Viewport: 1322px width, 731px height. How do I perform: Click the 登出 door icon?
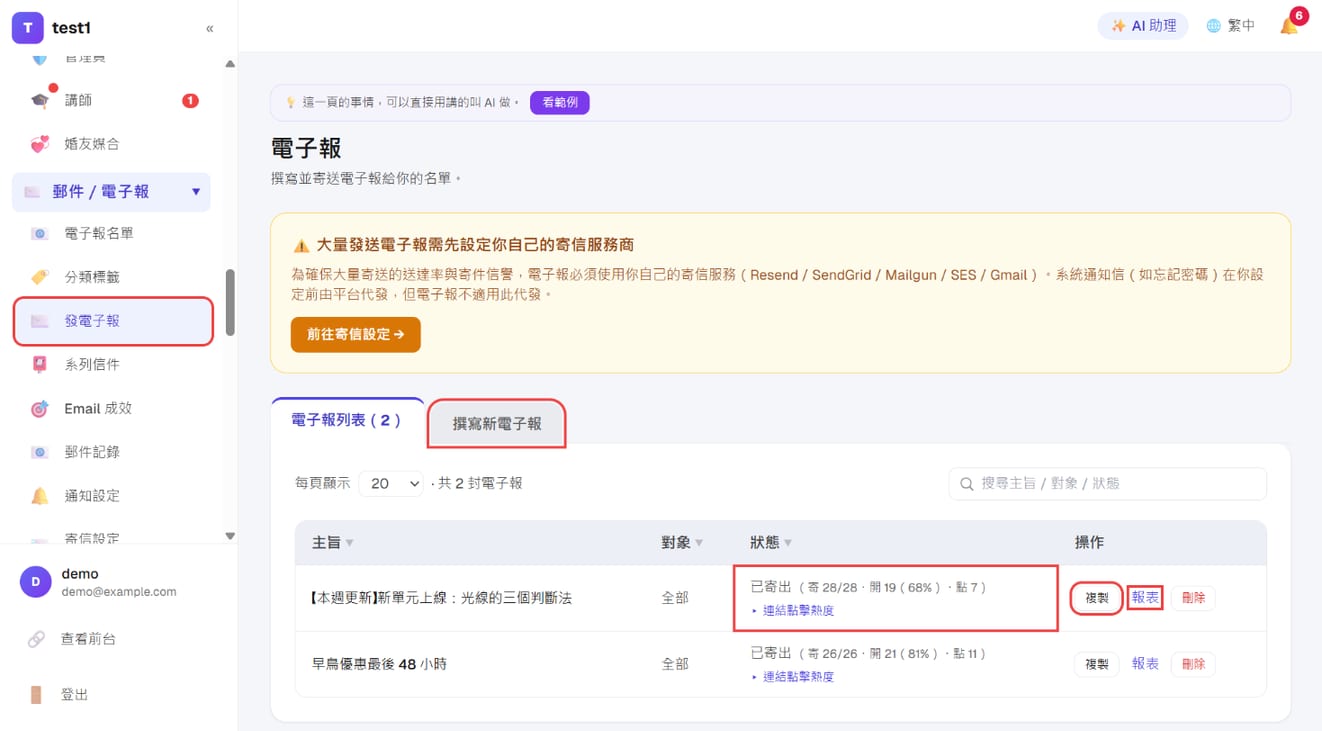[36, 695]
